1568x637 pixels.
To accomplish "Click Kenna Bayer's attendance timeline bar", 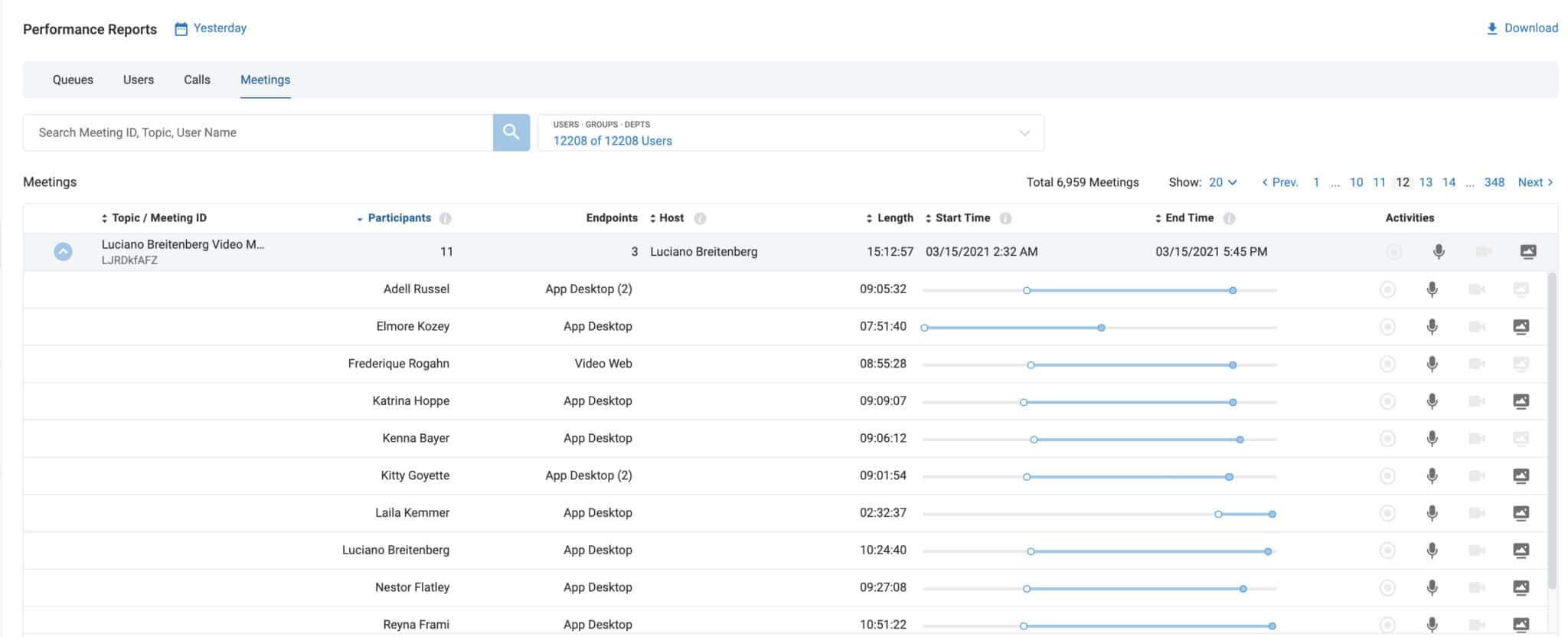I will pyautogui.click(x=1136, y=439).
